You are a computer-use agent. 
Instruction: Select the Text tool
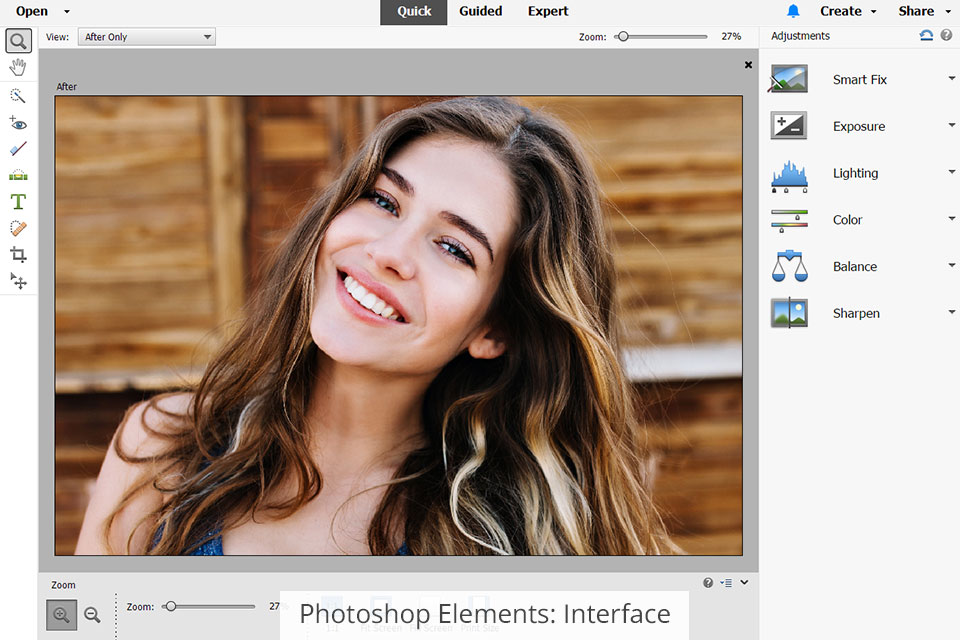coord(18,201)
